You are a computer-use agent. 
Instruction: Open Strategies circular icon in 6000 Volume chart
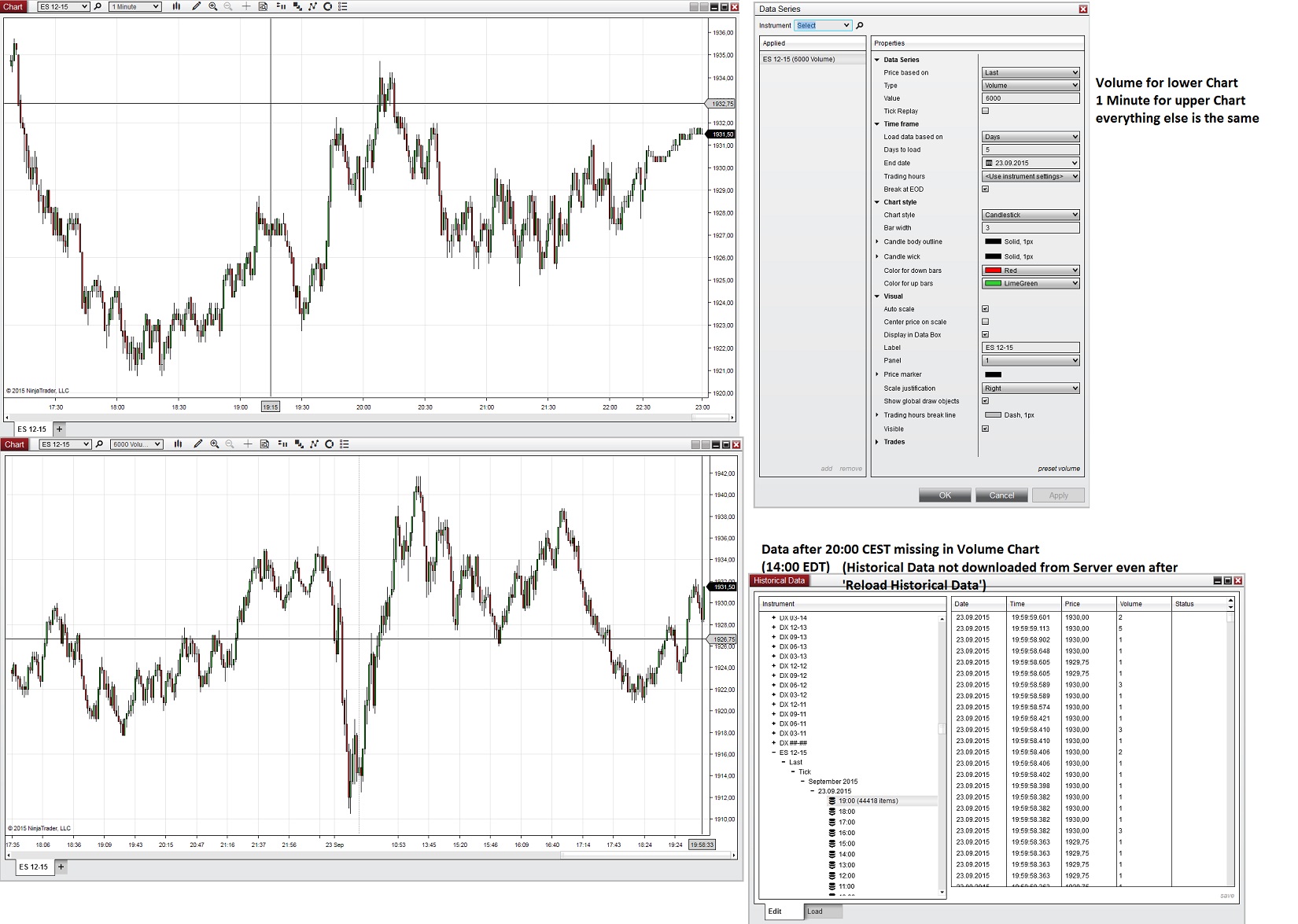coord(329,444)
